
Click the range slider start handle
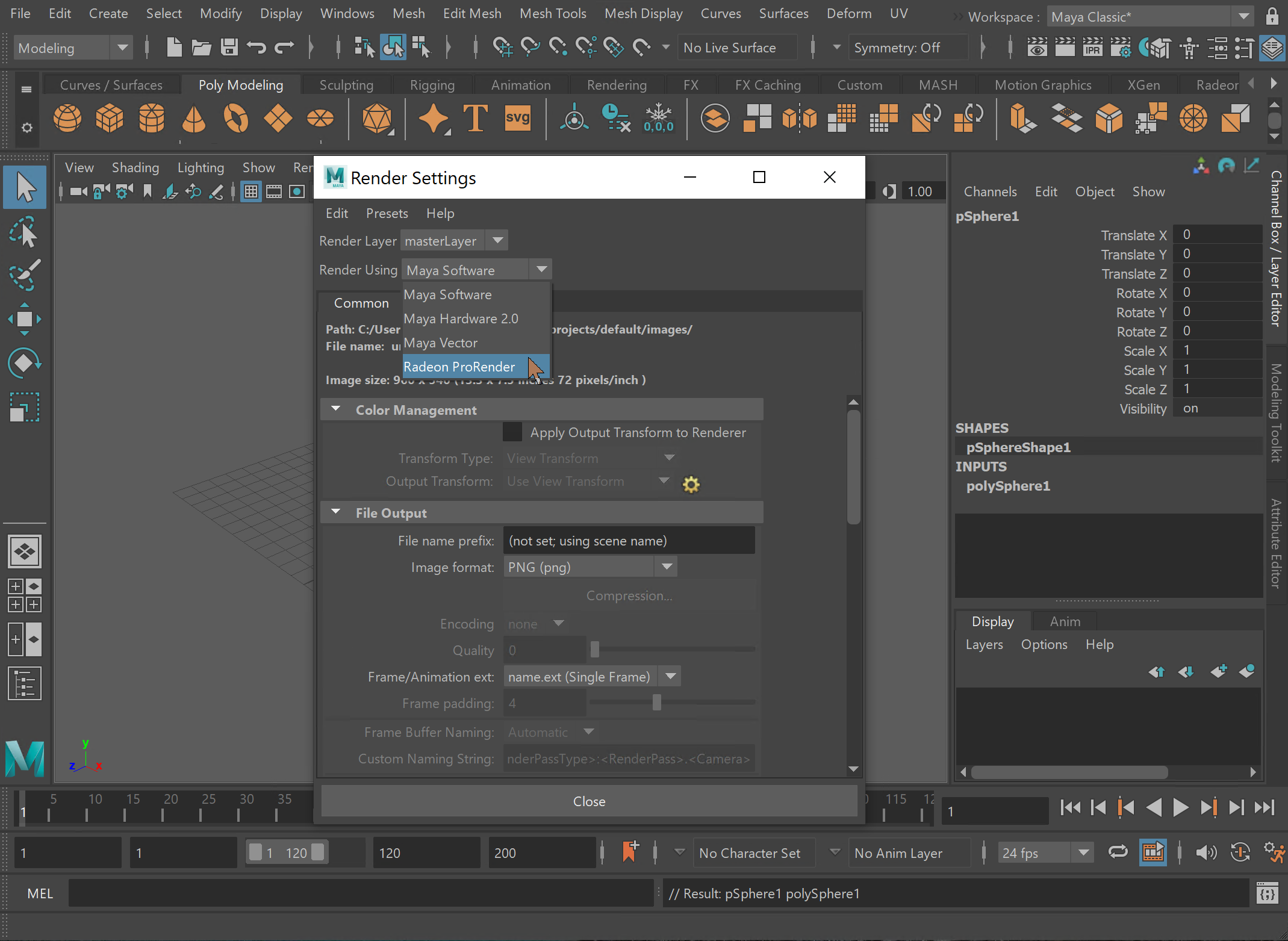click(255, 852)
